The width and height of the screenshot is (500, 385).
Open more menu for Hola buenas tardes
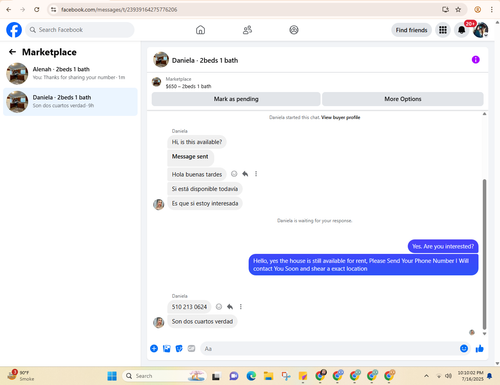256,174
